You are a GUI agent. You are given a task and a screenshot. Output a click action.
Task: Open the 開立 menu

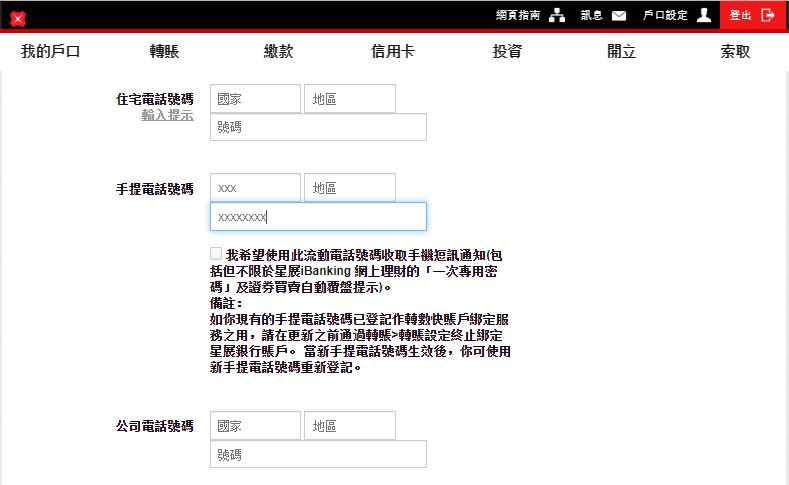point(621,52)
